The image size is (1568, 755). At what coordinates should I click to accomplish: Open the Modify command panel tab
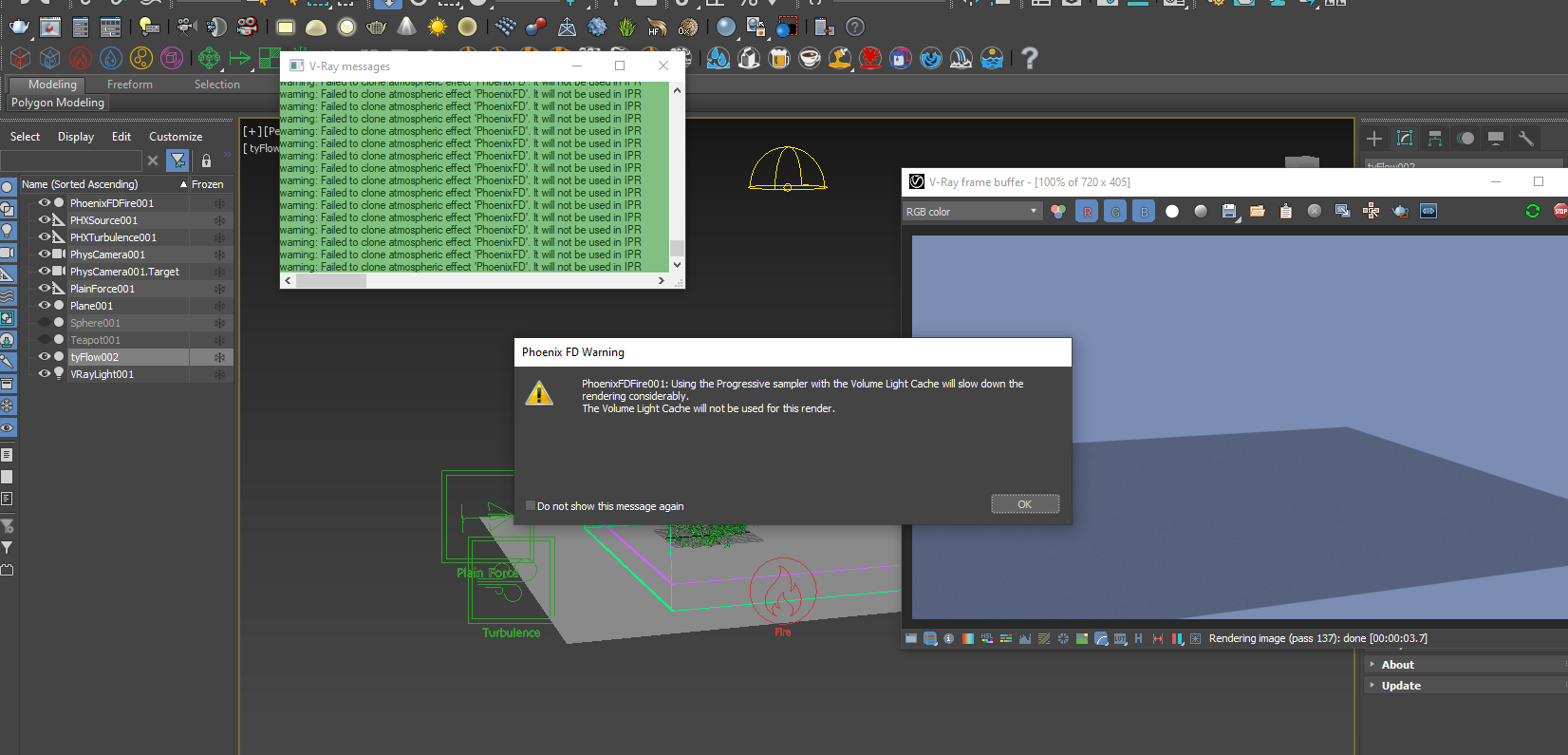coord(1405,139)
